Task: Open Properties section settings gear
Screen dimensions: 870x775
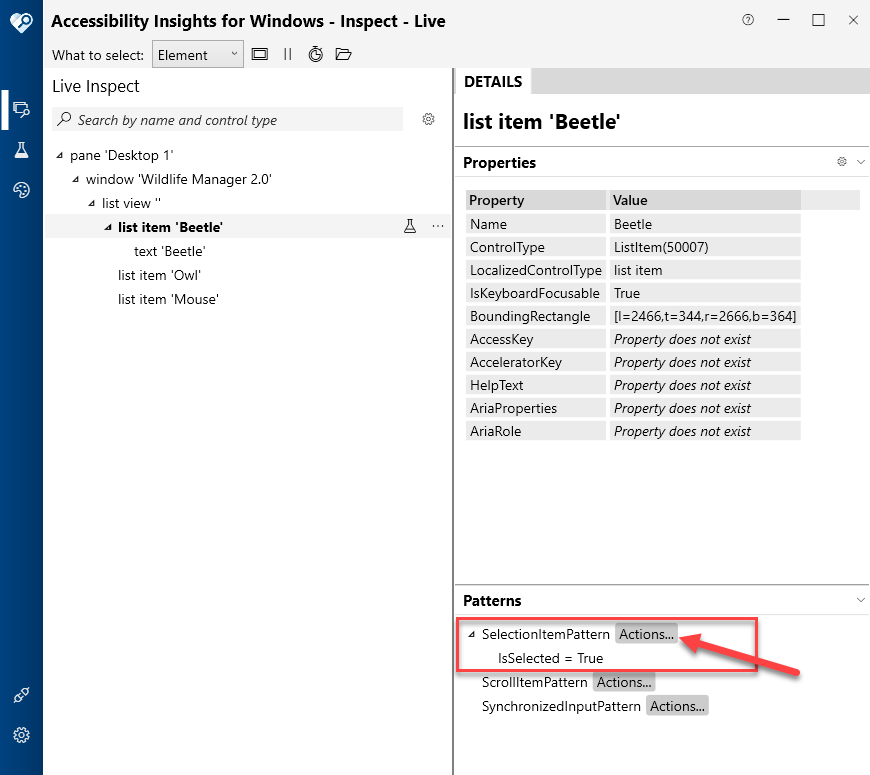Action: click(842, 161)
